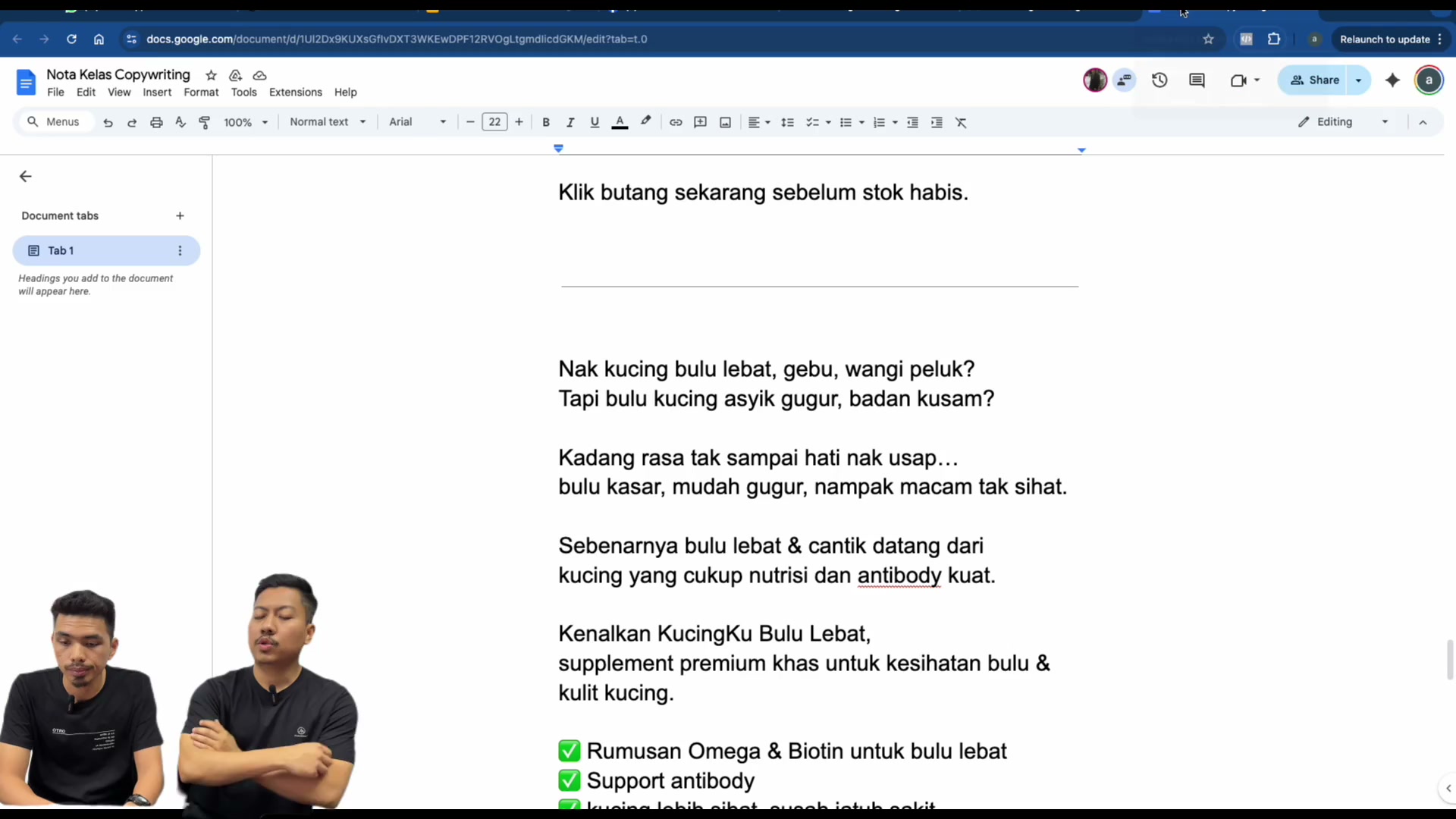This screenshot has width=1456, height=819.
Task: Increase the font size with plus
Action: (x=519, y=122)
